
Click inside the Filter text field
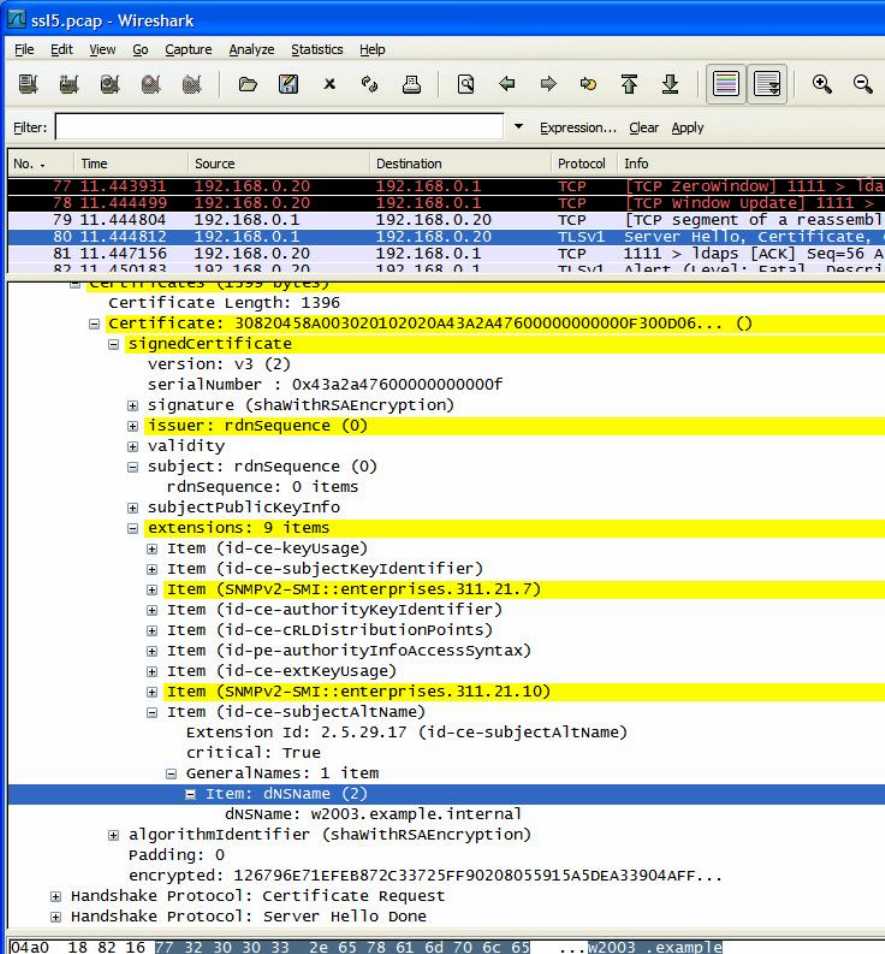click(279, 128)
